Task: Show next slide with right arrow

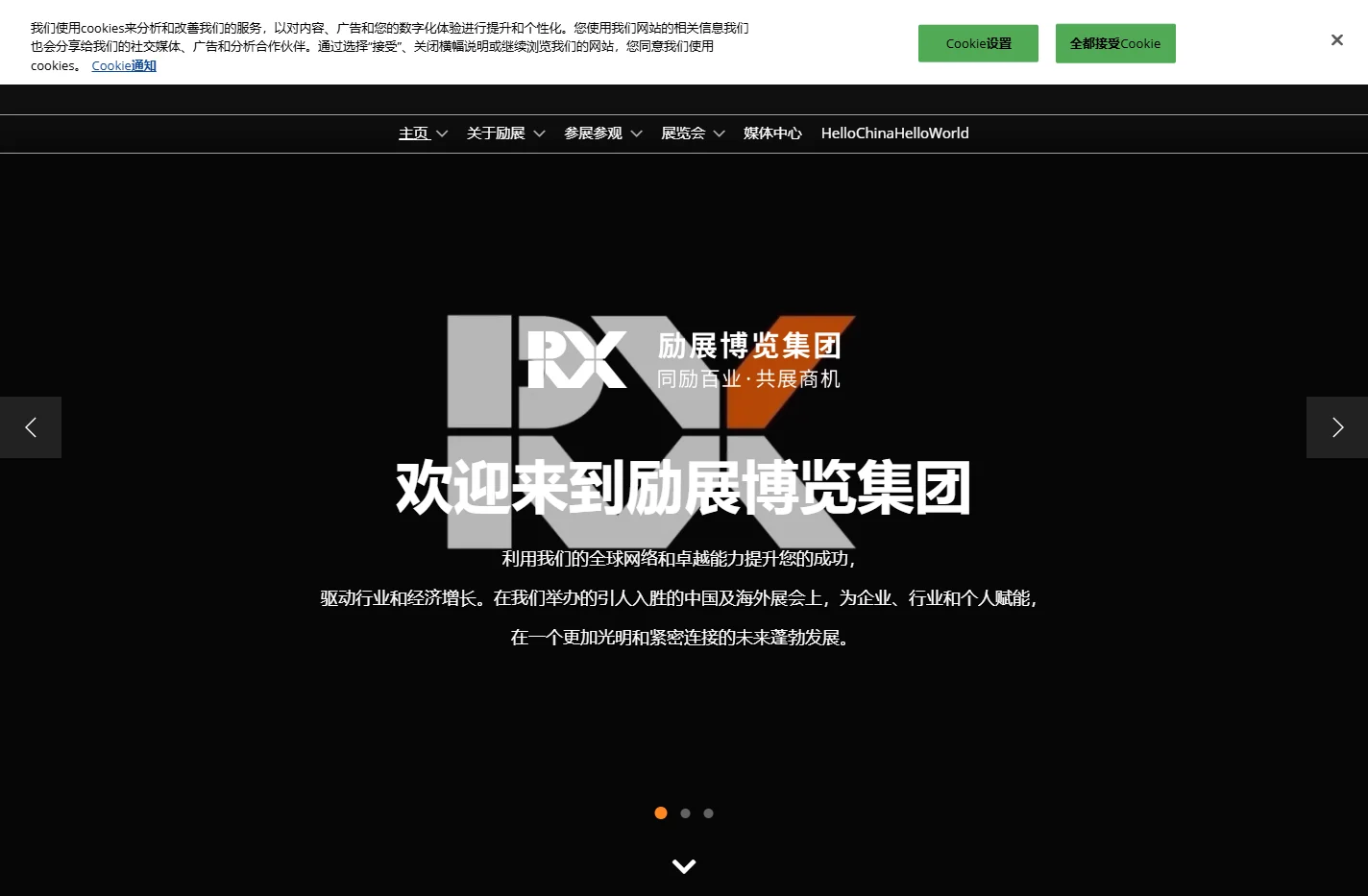Action: coord(1337,427)
